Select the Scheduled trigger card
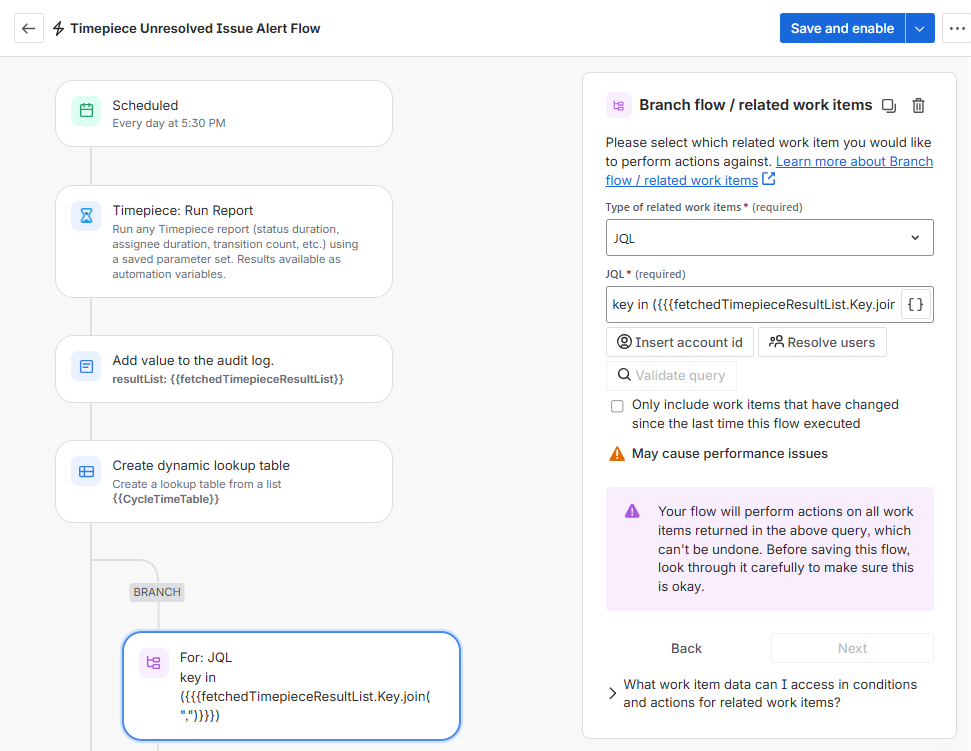The width and height of the screenshot is (971, 751). click(224, 113)
